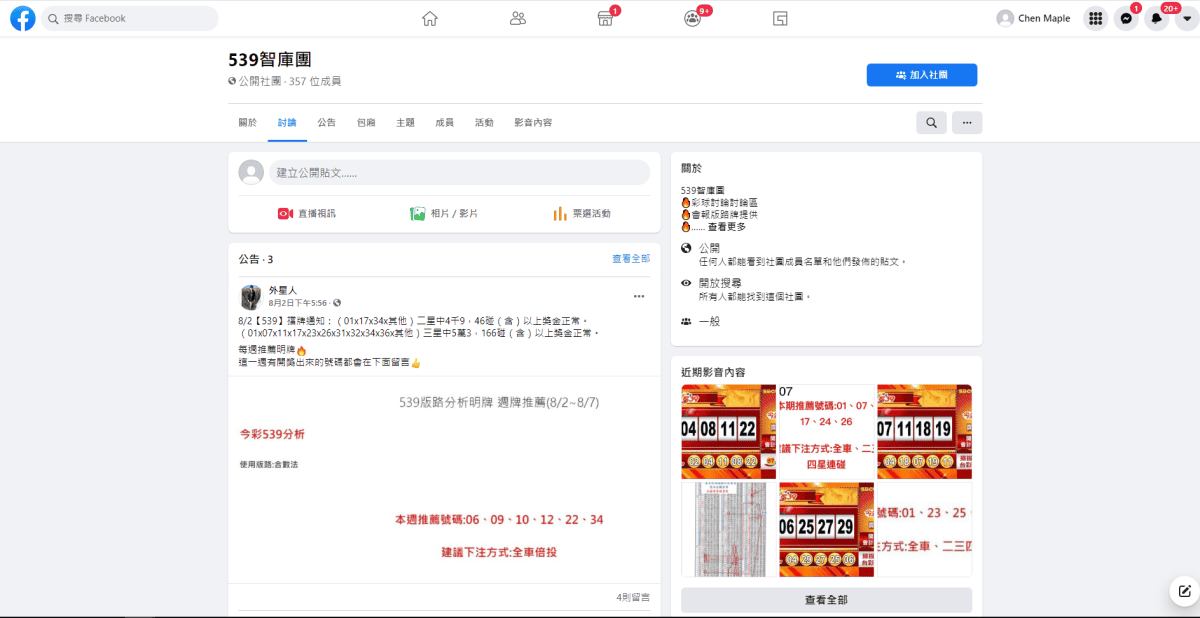
Task: Open the 成員 tab
Action: 444,122
